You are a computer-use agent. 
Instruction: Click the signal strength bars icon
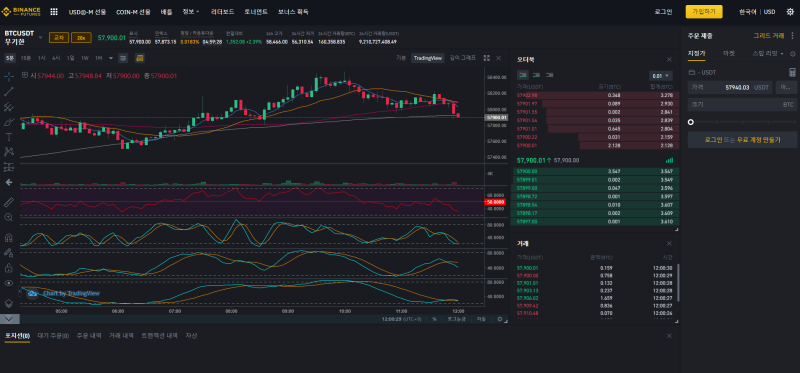point(669,160)
